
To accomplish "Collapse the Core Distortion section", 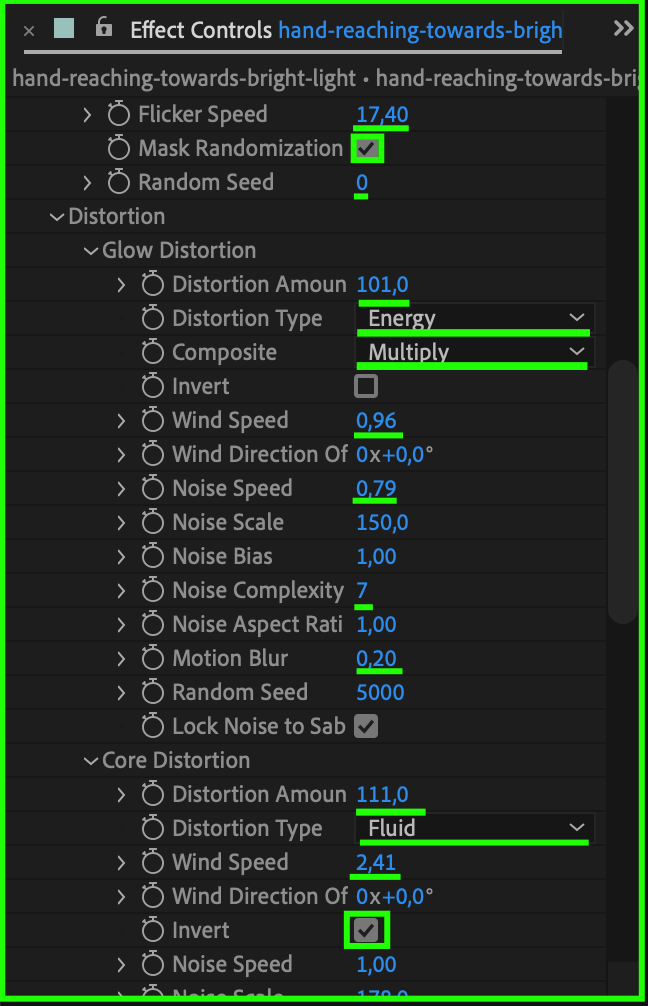I will [91, 761].
